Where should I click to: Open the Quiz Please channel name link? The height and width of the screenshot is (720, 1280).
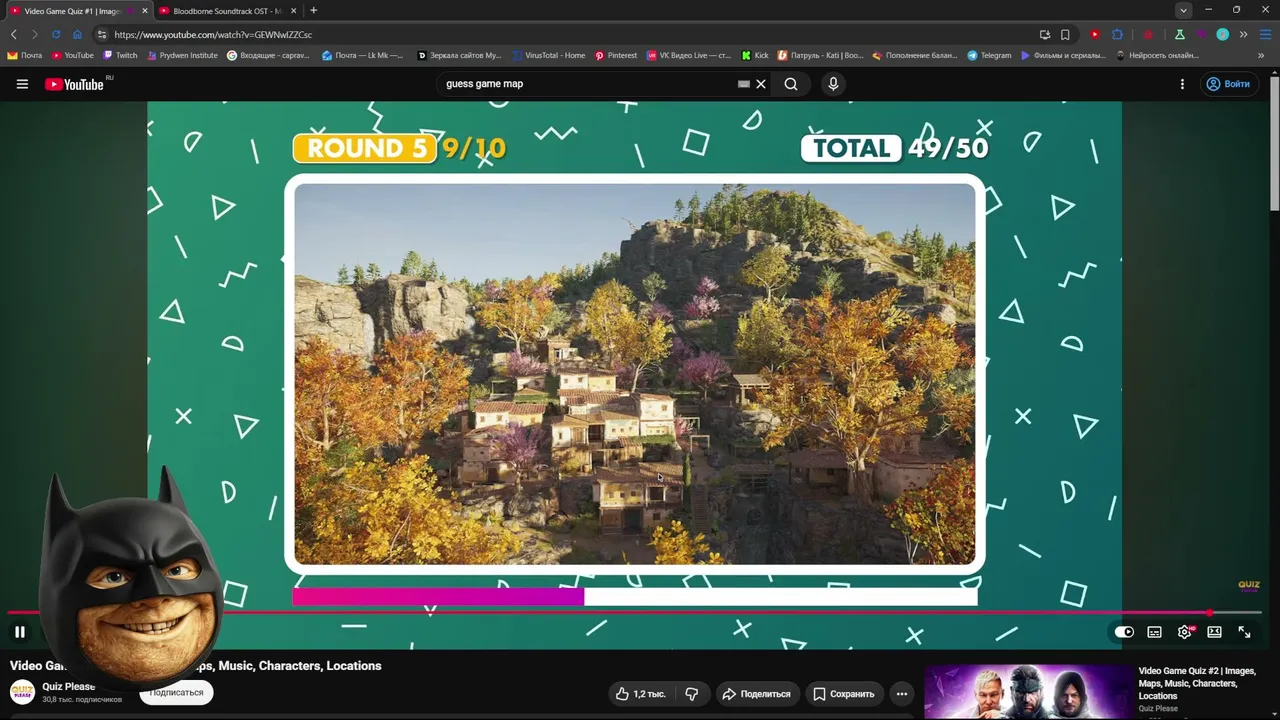[68, 687]
